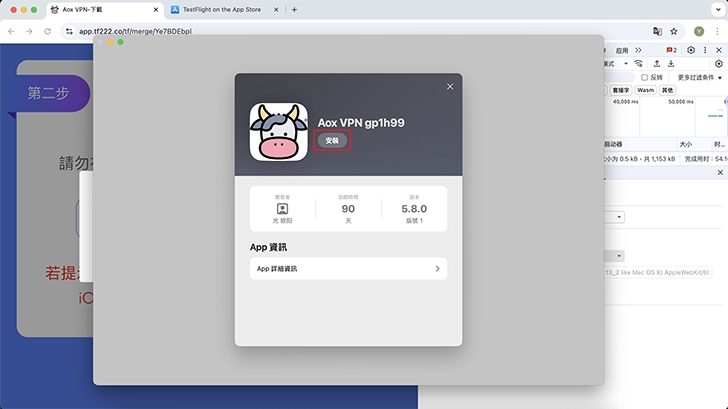
Task: Expand the App 詳細資訊 row
Action: pyautogui.click(x=348, y=269)
